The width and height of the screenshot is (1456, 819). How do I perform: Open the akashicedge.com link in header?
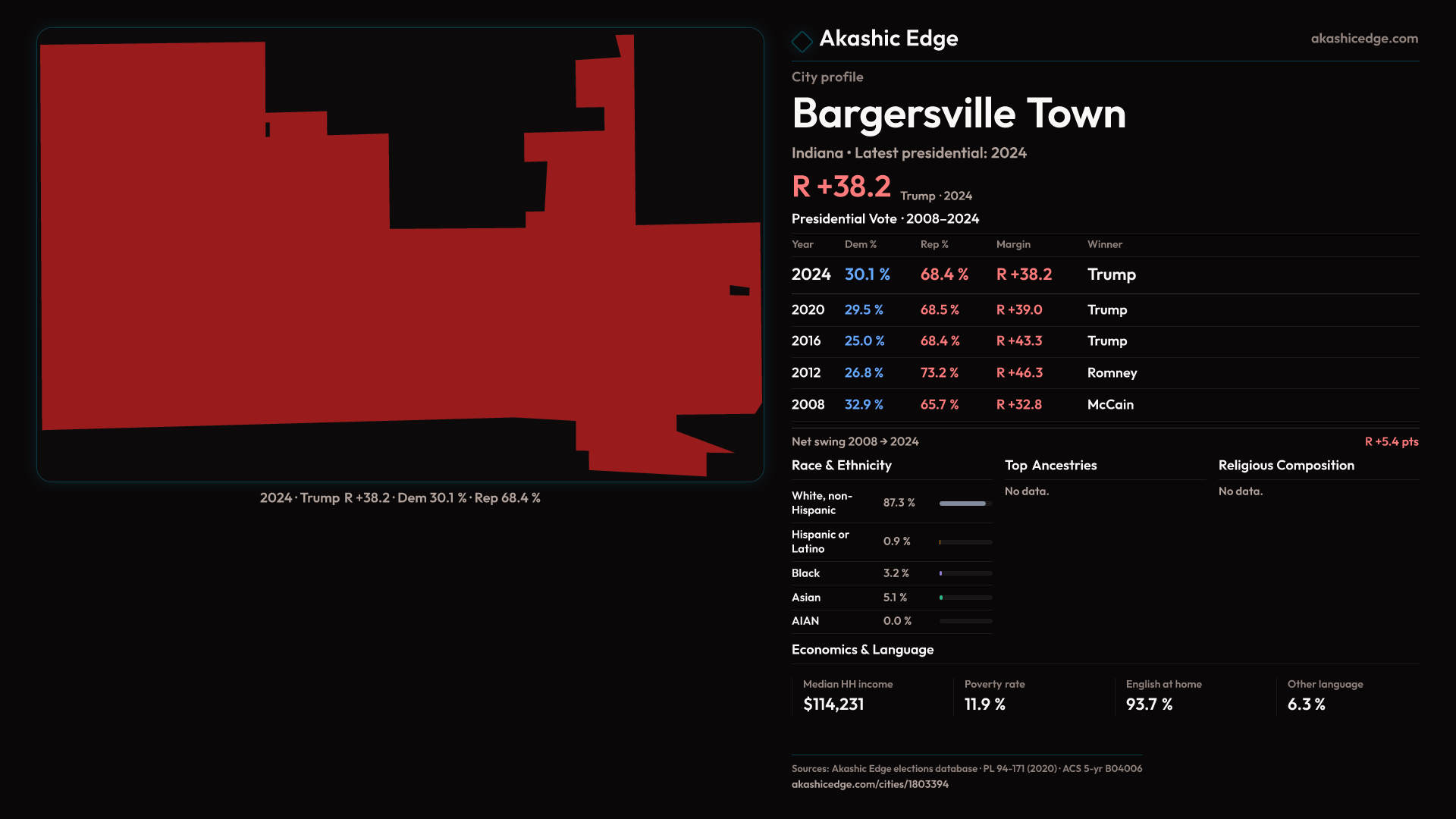coord(1363,39)
